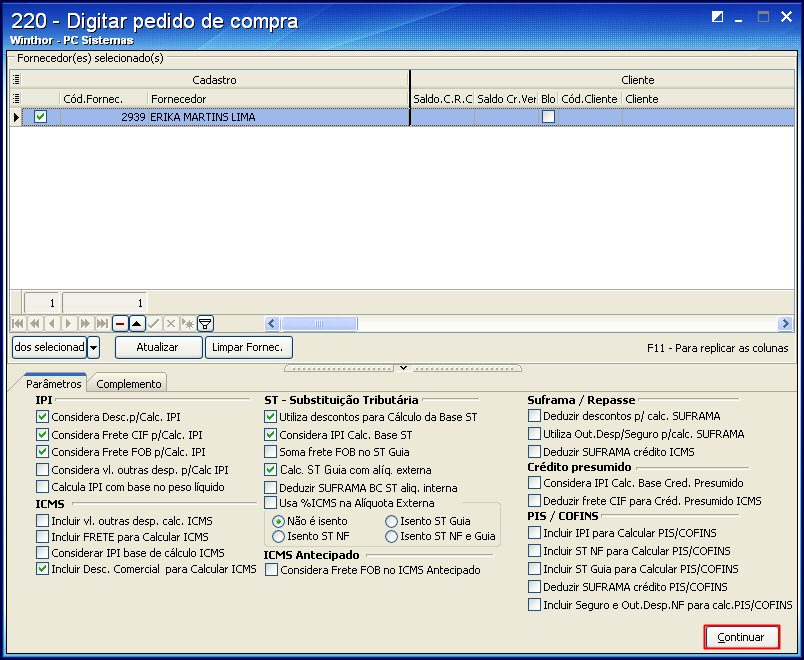This screenshot has height=660, width=804.
Task: Open the 'dos selecionad' dropdown arrow
Action: pyautogui.click(x=93, y=347)
